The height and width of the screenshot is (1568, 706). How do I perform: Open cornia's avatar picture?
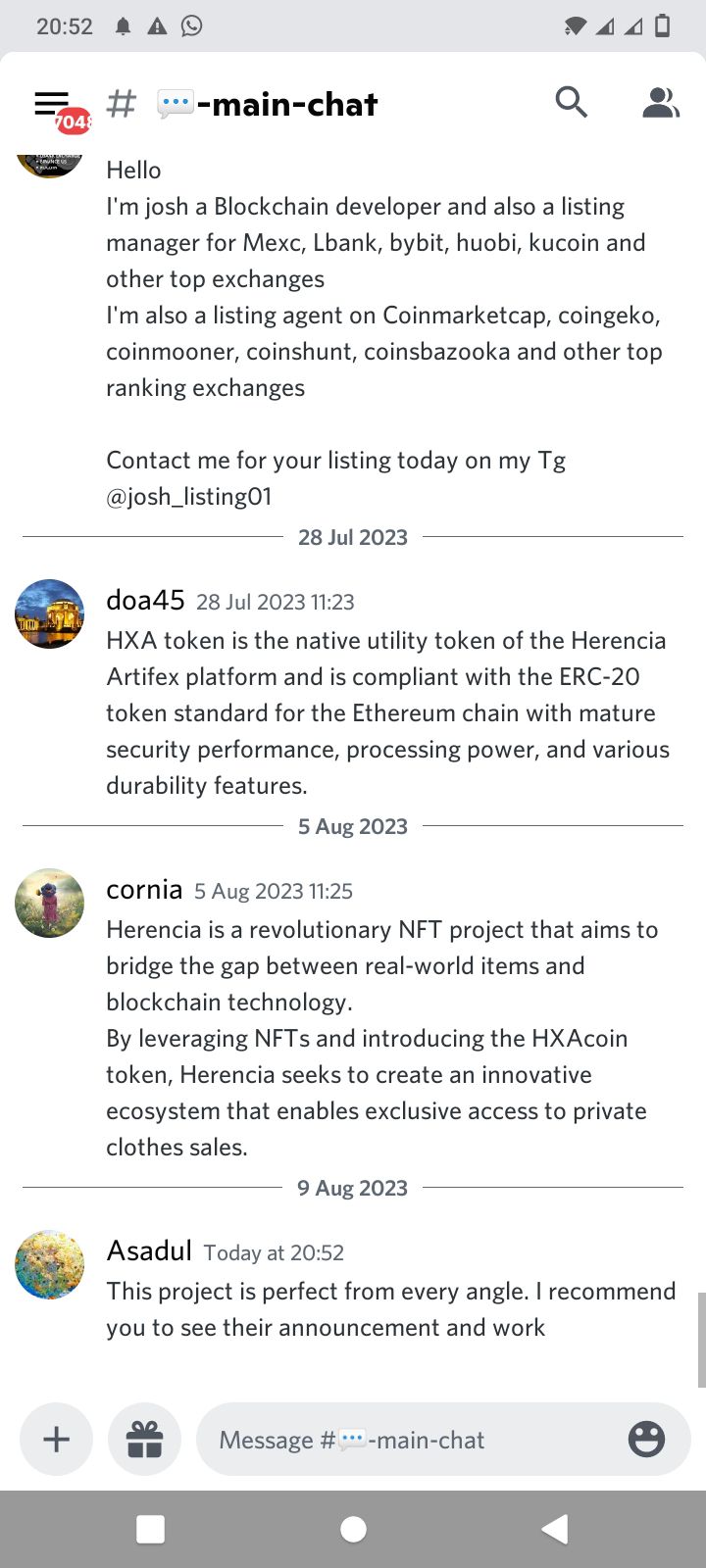pos(50,903)
